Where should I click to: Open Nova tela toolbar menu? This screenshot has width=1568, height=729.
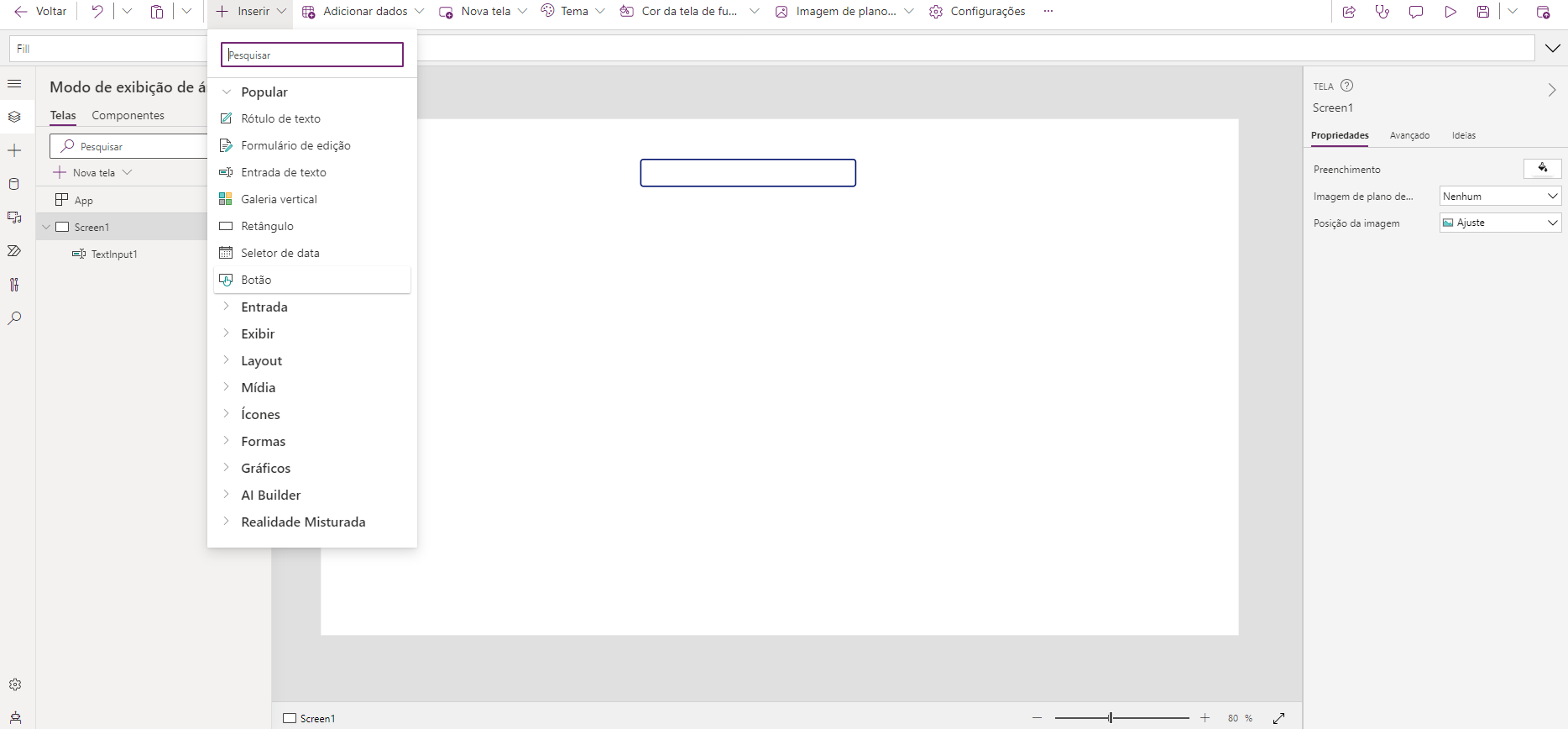483,12
